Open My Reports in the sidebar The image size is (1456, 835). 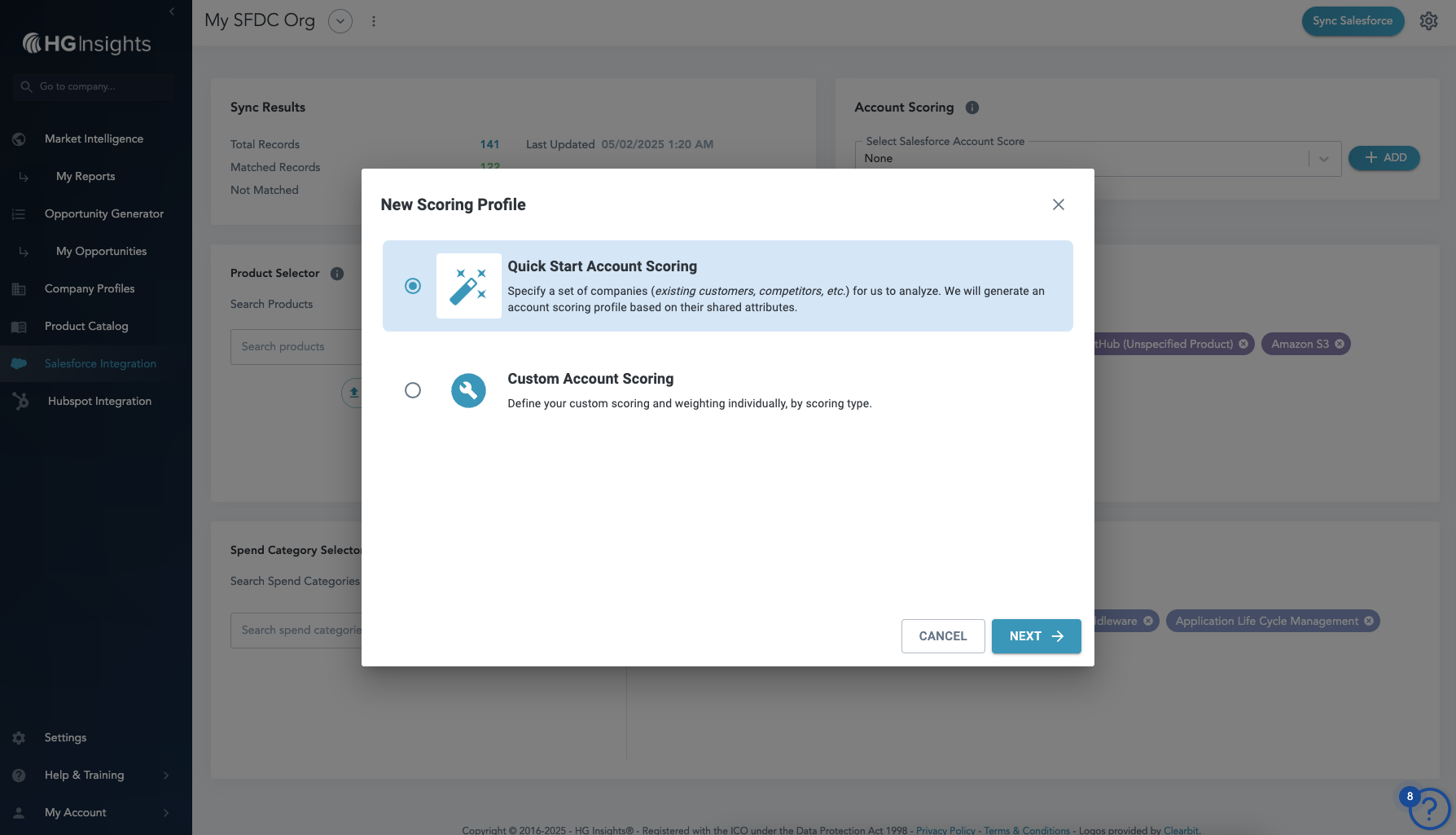point(86,176)
